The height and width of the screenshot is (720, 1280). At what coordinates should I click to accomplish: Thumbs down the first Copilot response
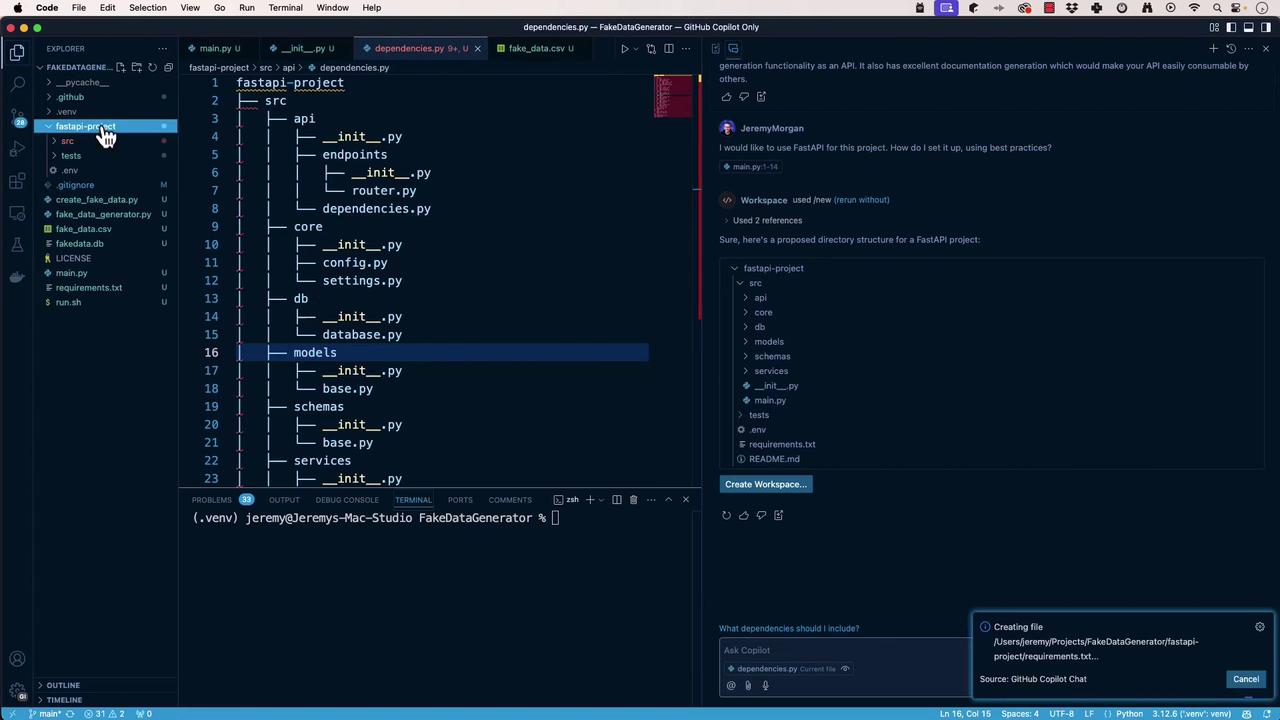tap(743, 97)
